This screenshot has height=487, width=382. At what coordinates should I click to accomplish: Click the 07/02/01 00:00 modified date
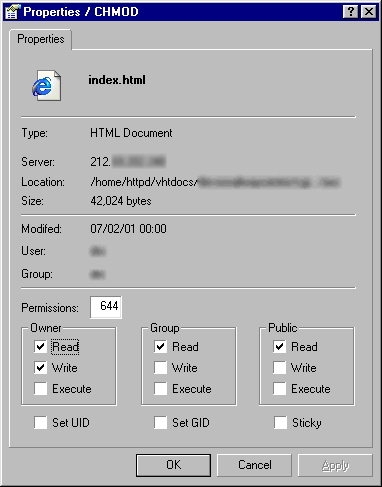tap(128, 229)
